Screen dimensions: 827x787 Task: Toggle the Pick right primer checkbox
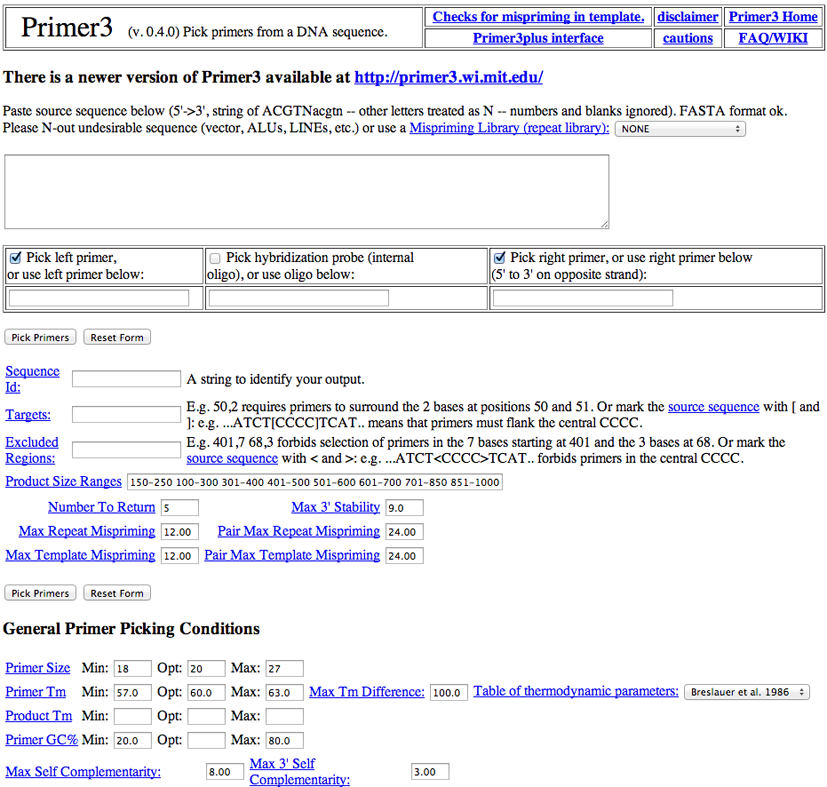[499, 258]
